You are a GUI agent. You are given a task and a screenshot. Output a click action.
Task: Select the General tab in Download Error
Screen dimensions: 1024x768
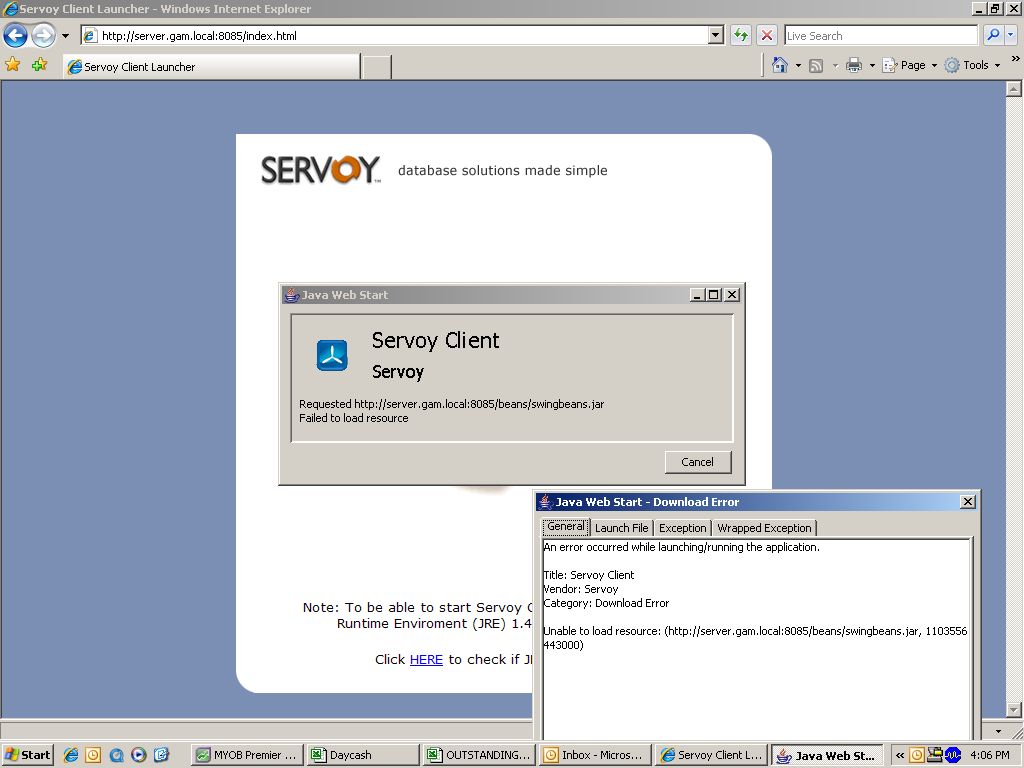point(566,526)
